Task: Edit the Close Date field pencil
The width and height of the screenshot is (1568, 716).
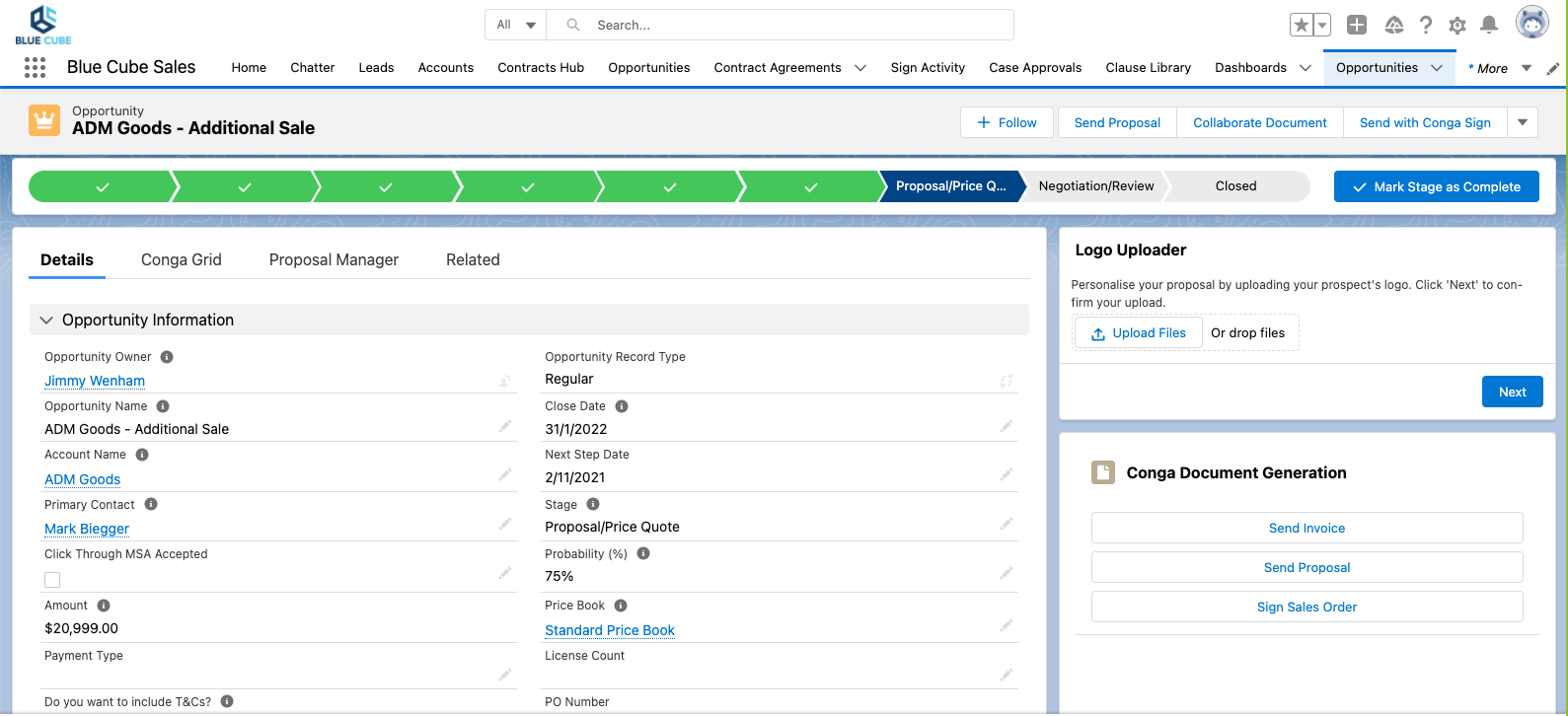Action: point(1007,427)
